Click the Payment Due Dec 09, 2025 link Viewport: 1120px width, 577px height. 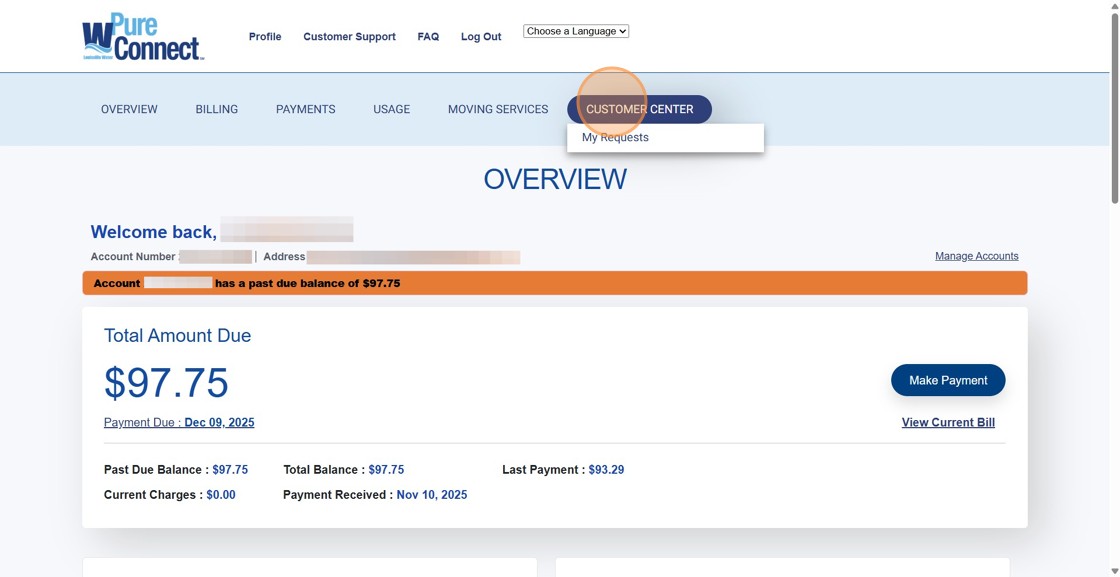pos(179,423)
